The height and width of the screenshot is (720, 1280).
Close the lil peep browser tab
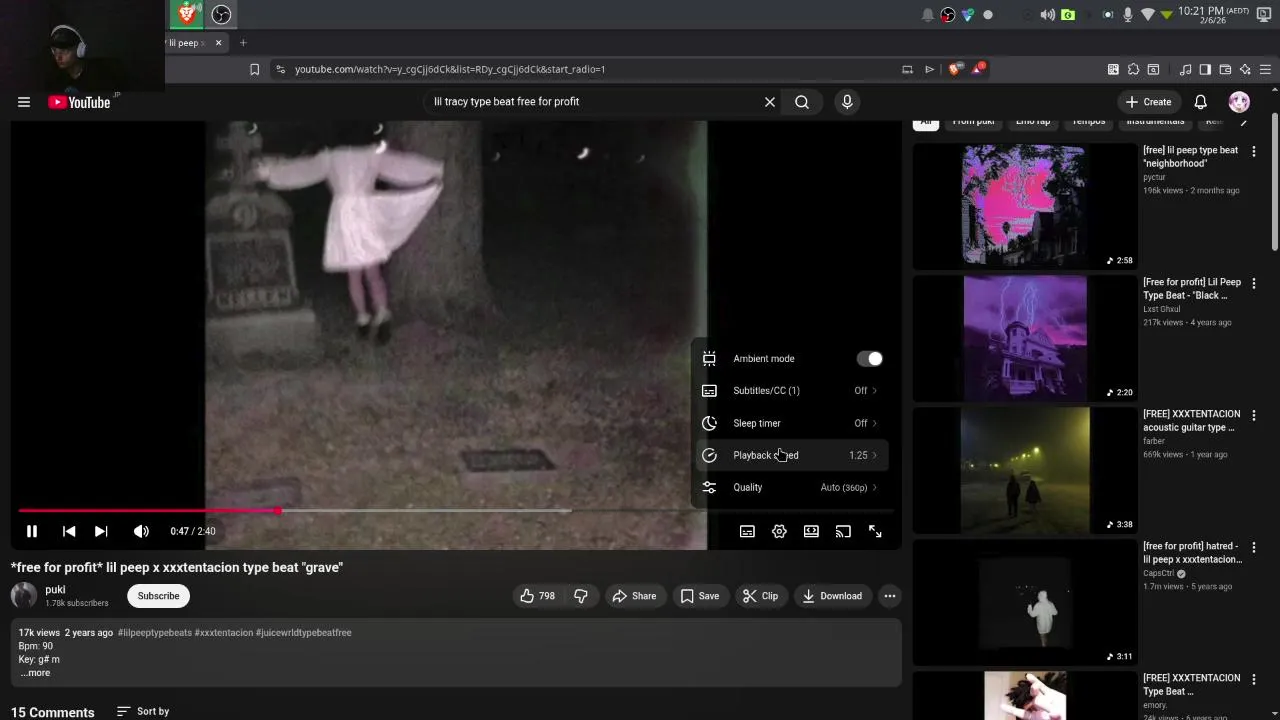[x=219, y=43]
